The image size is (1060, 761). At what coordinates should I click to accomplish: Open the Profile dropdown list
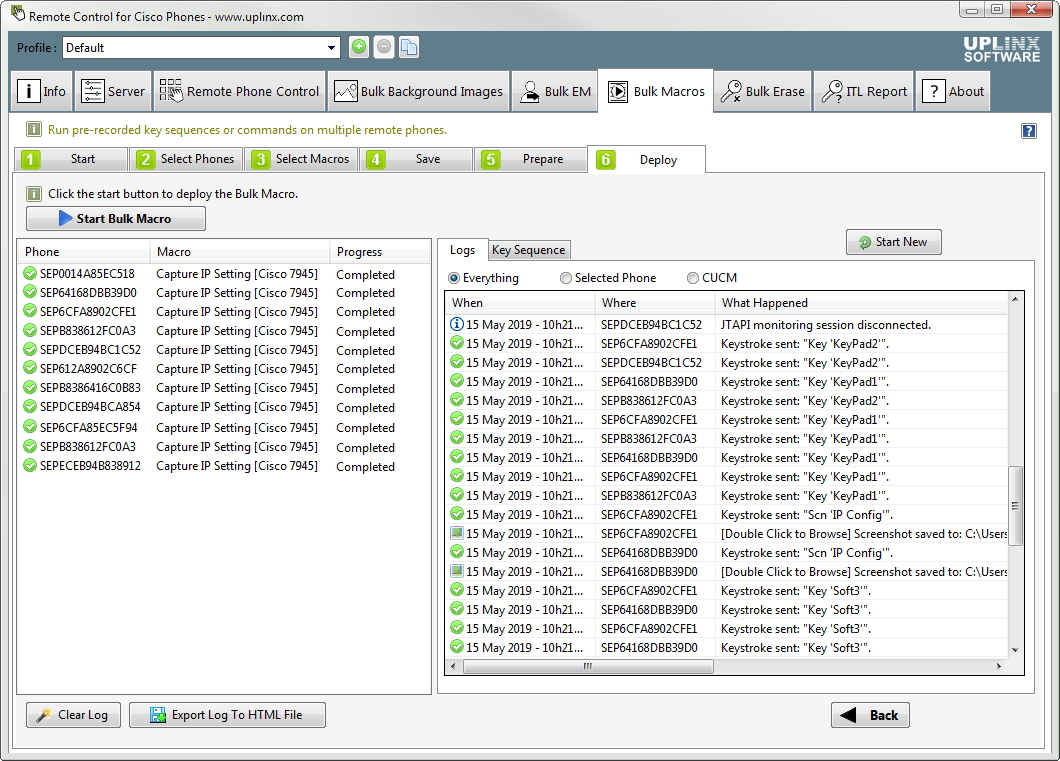click(x=331, y=47)
